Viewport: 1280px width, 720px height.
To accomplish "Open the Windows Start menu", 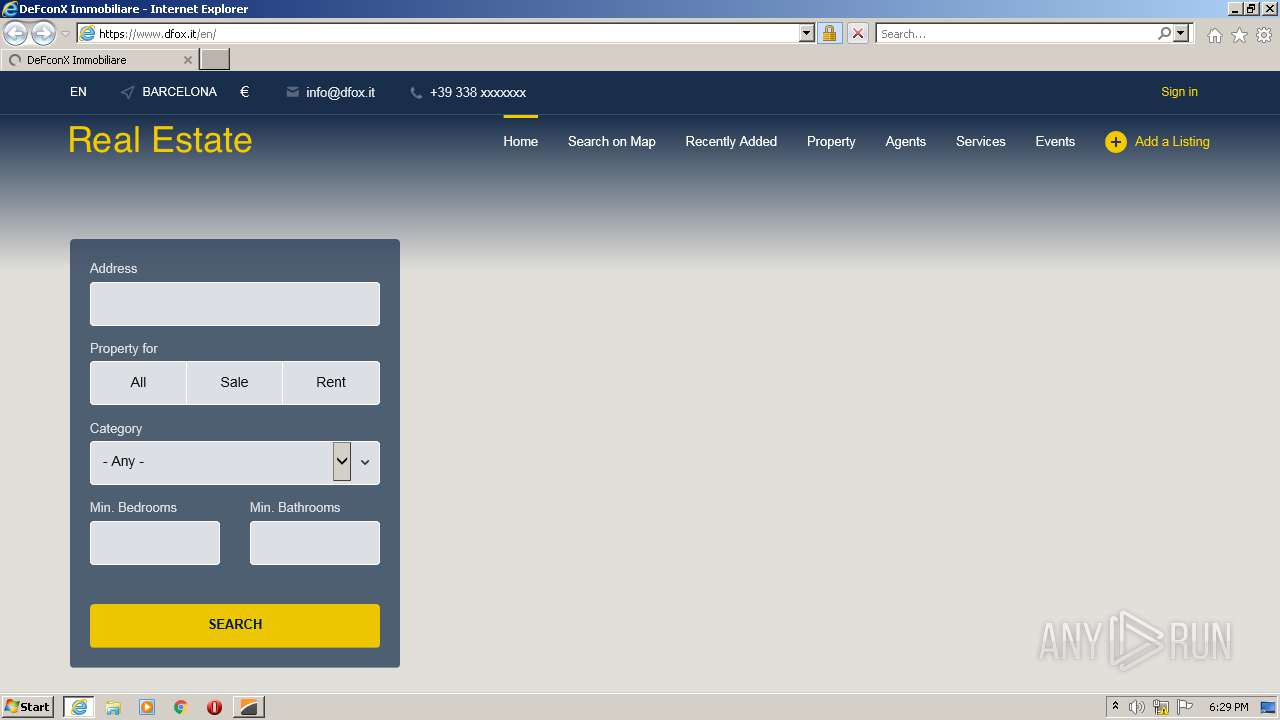I will click(x=28, y=707).
